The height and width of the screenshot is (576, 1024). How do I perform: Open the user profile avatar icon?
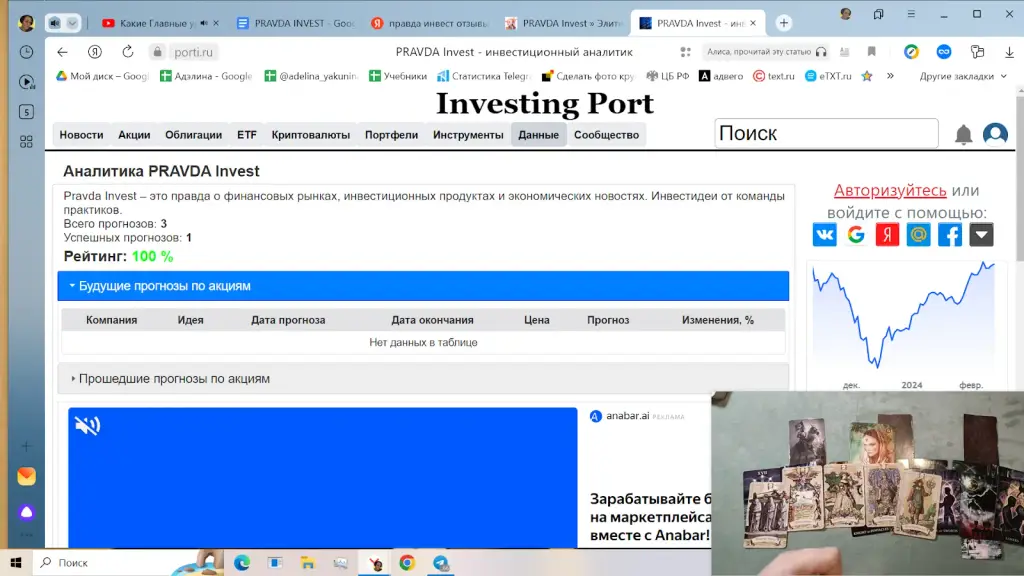pyautogui.click(x=995, y=134)
